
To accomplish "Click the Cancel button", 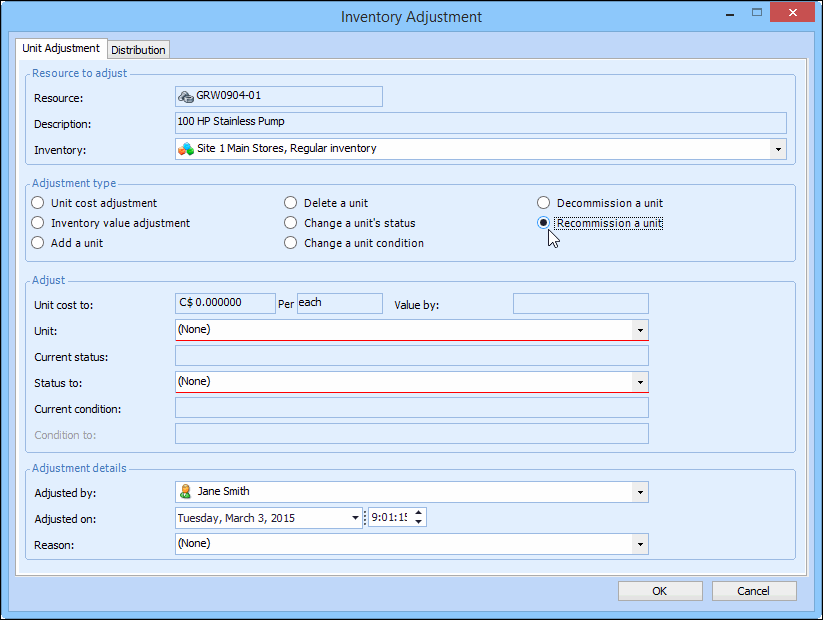I will point(753,591).
